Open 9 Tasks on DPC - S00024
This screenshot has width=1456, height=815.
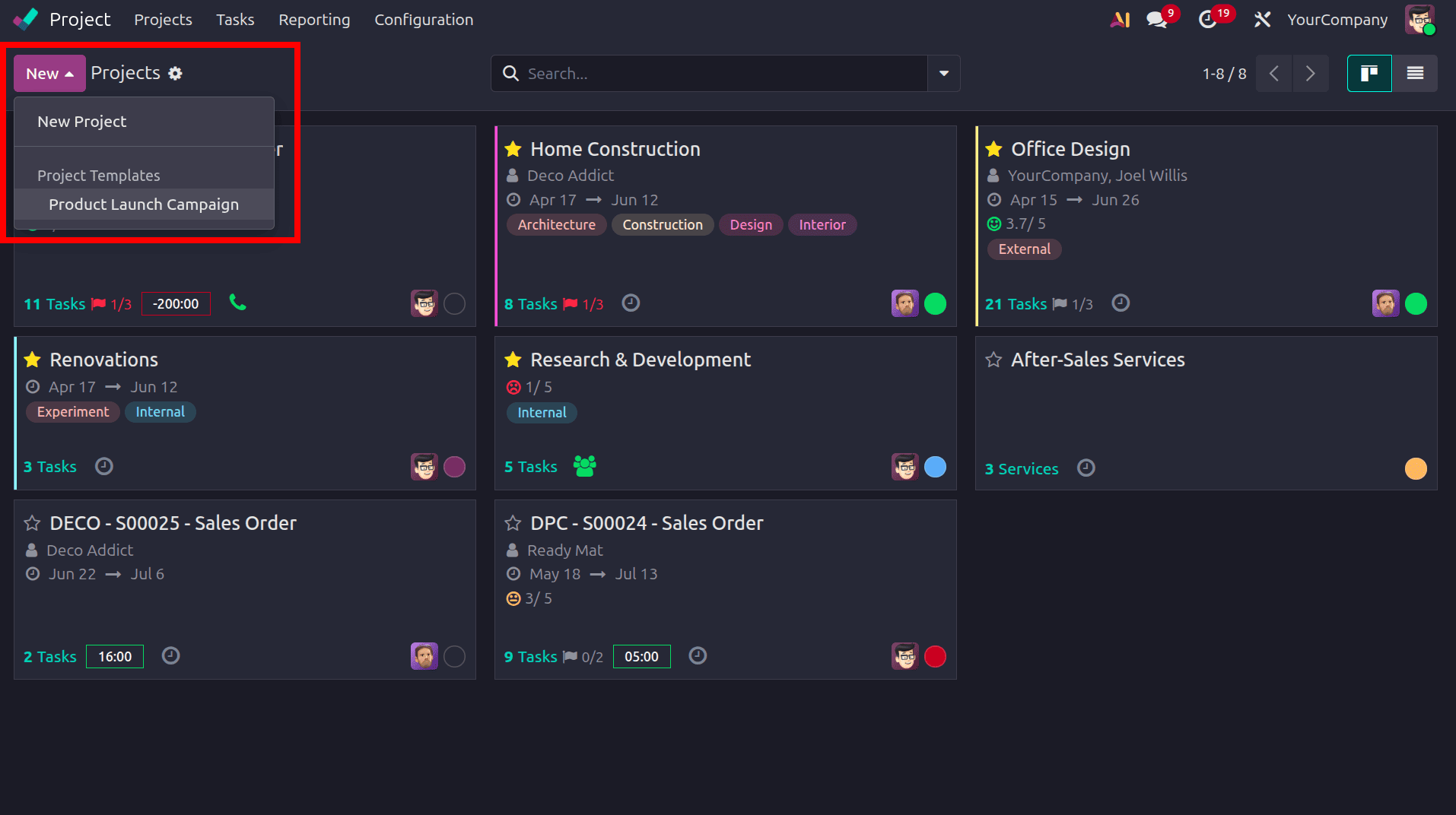tap(531, 657)
